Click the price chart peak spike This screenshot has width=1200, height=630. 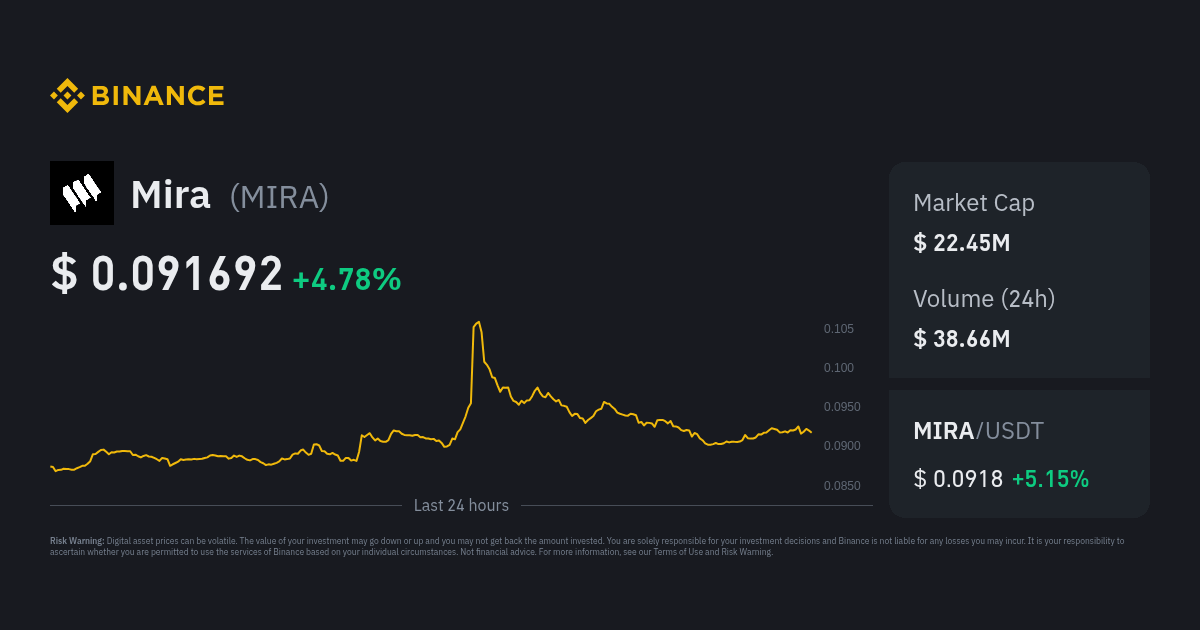point(478,324)
